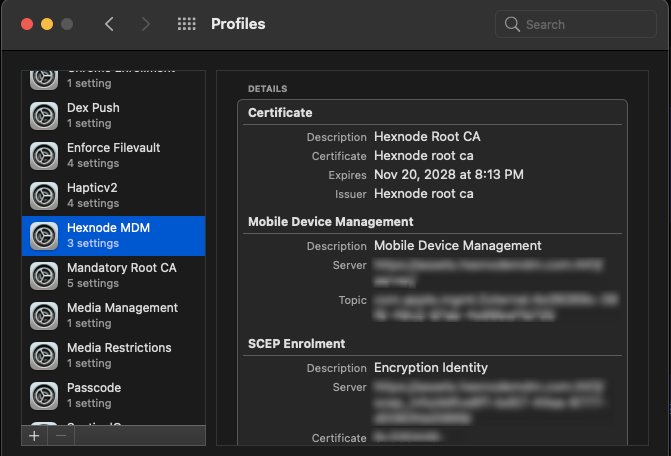Click the expiry date Nov 20, 2028
This screenshot has width=671, height=456.
click(x=449, y=175)
